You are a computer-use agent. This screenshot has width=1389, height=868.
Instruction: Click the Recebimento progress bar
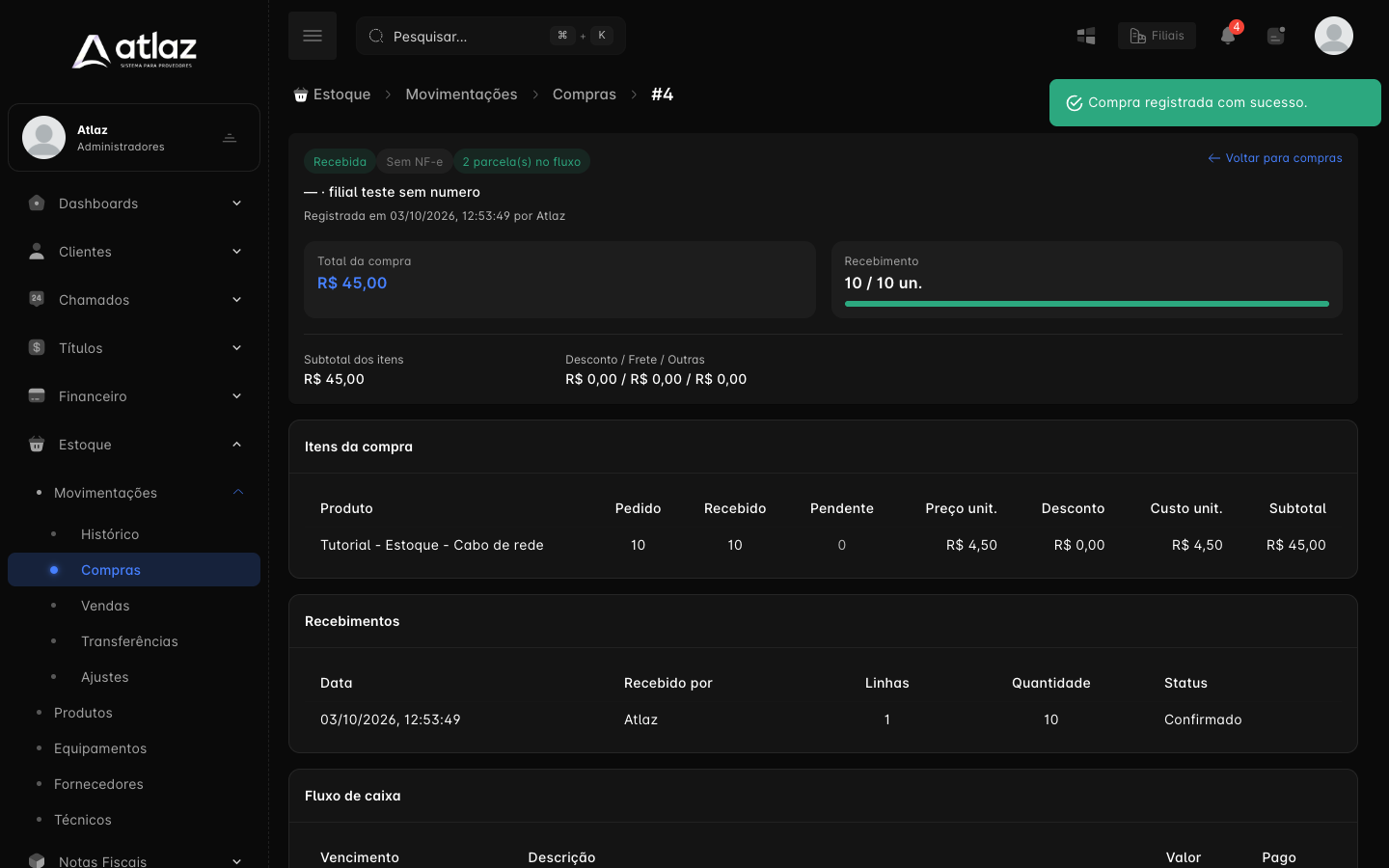point(1086,304)
